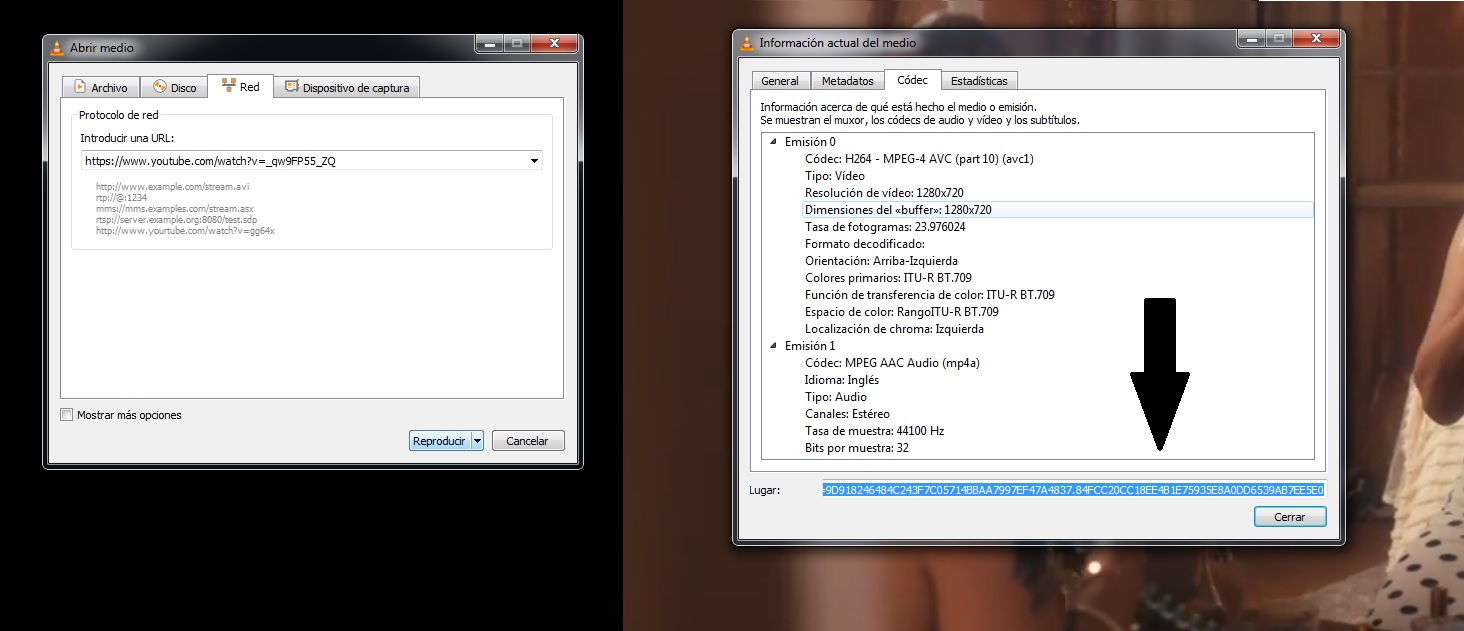The width and height of the screenshot is (1464, 631).
Task: Open the General tab
Action: pos(780,81)
